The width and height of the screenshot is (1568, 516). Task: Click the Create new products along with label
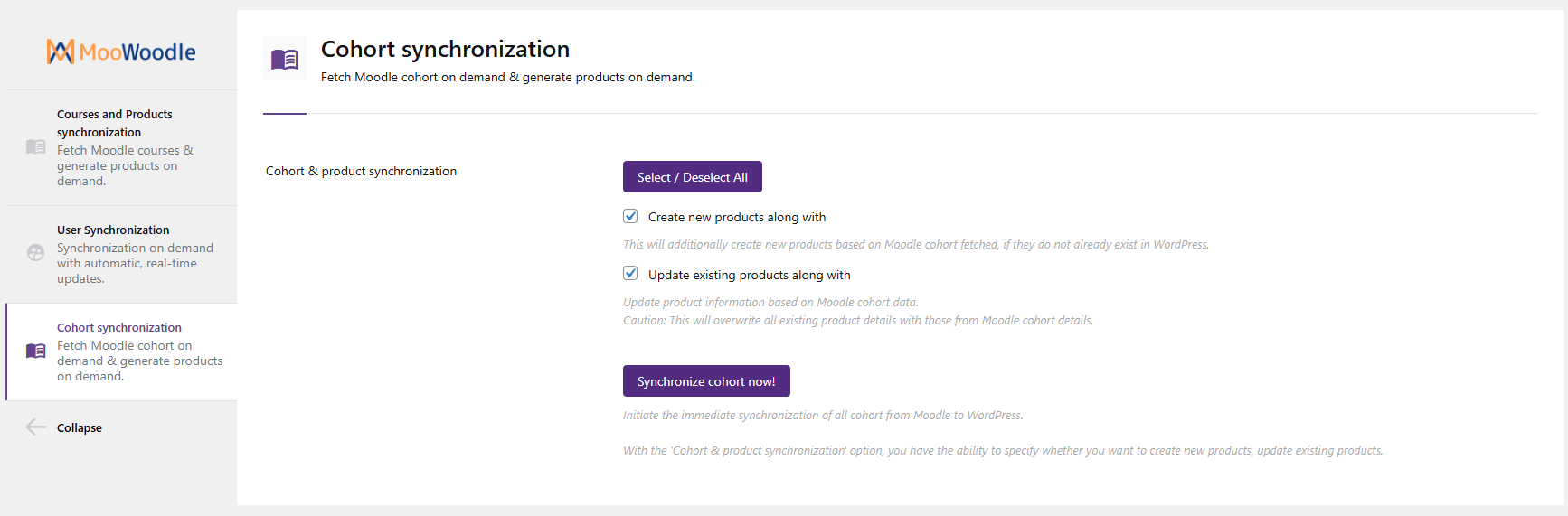pos(737,217)
